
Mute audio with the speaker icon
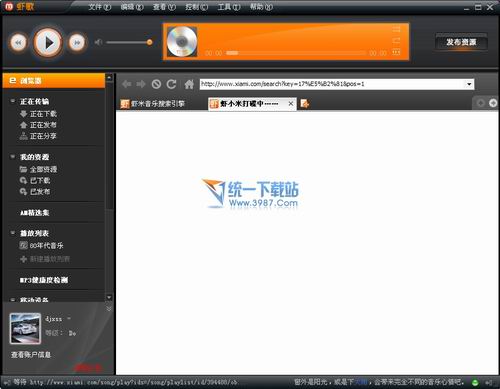coord(98,42)
